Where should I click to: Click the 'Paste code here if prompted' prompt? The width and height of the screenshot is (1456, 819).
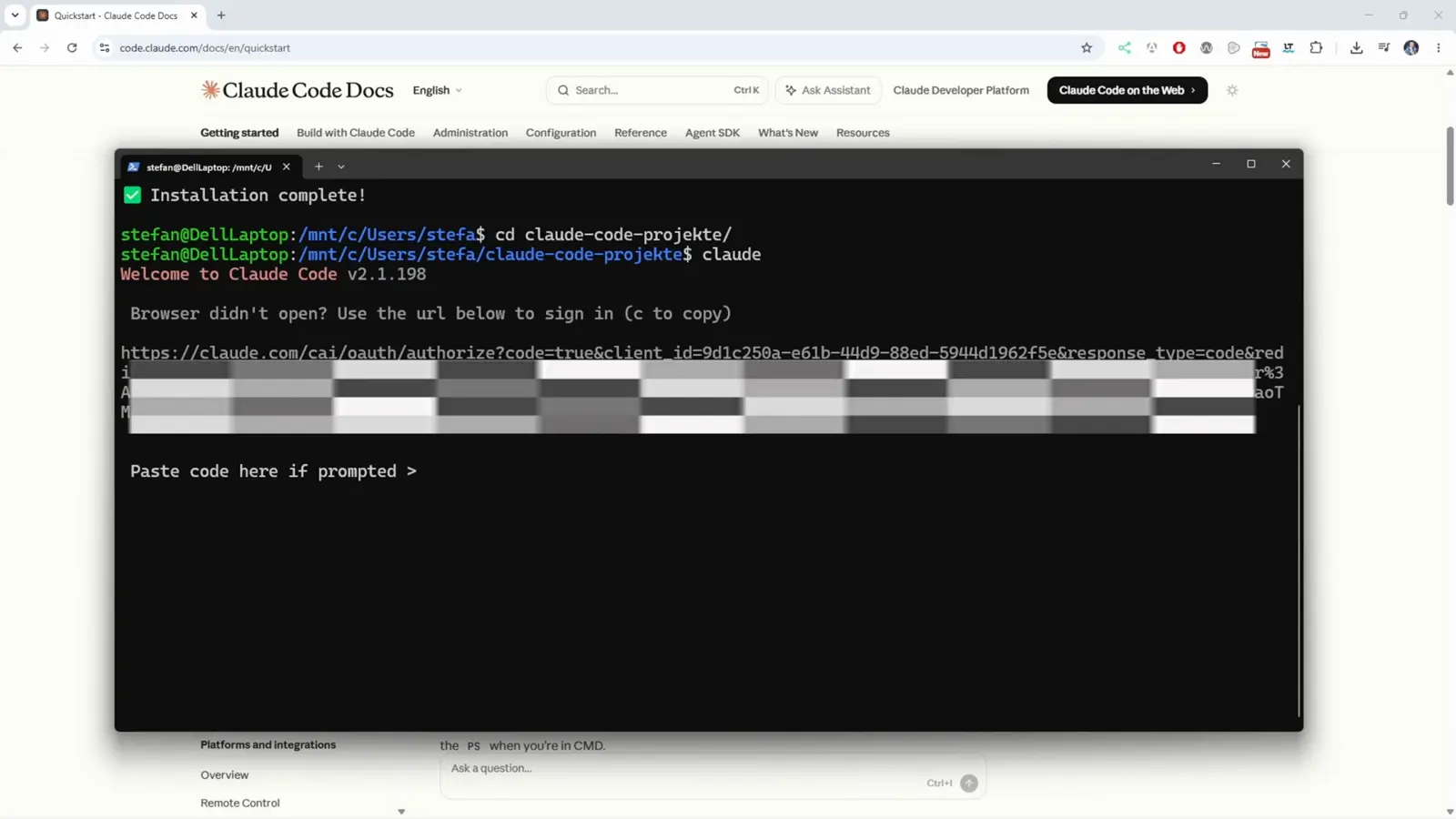(273, 471)
